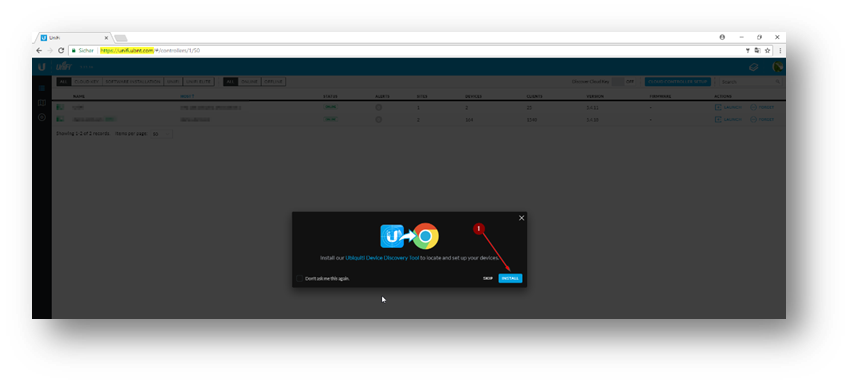Viewport: 851px width, 384px height.
Task: Check the Don't ask me this again box
Action: point(300,278)
